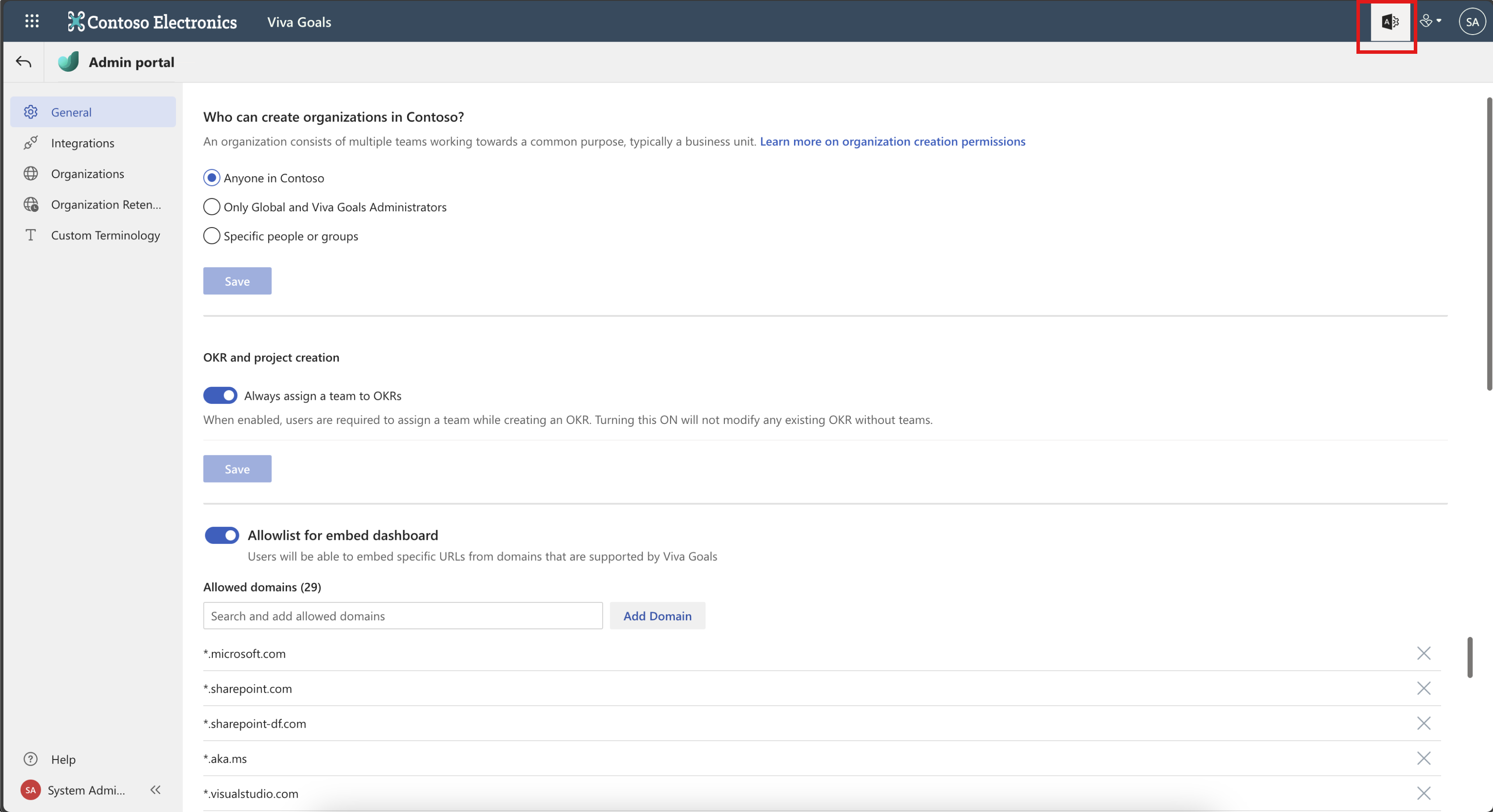1493x812 pixels.
Task: Remove the *.aka.ms allowed domain
Action: 1423,758
